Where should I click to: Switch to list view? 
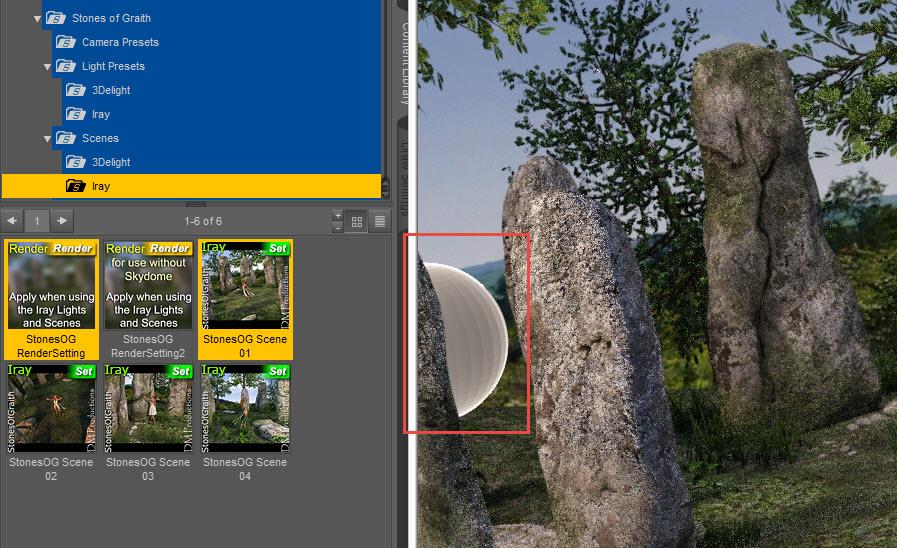tap(380, 221)
